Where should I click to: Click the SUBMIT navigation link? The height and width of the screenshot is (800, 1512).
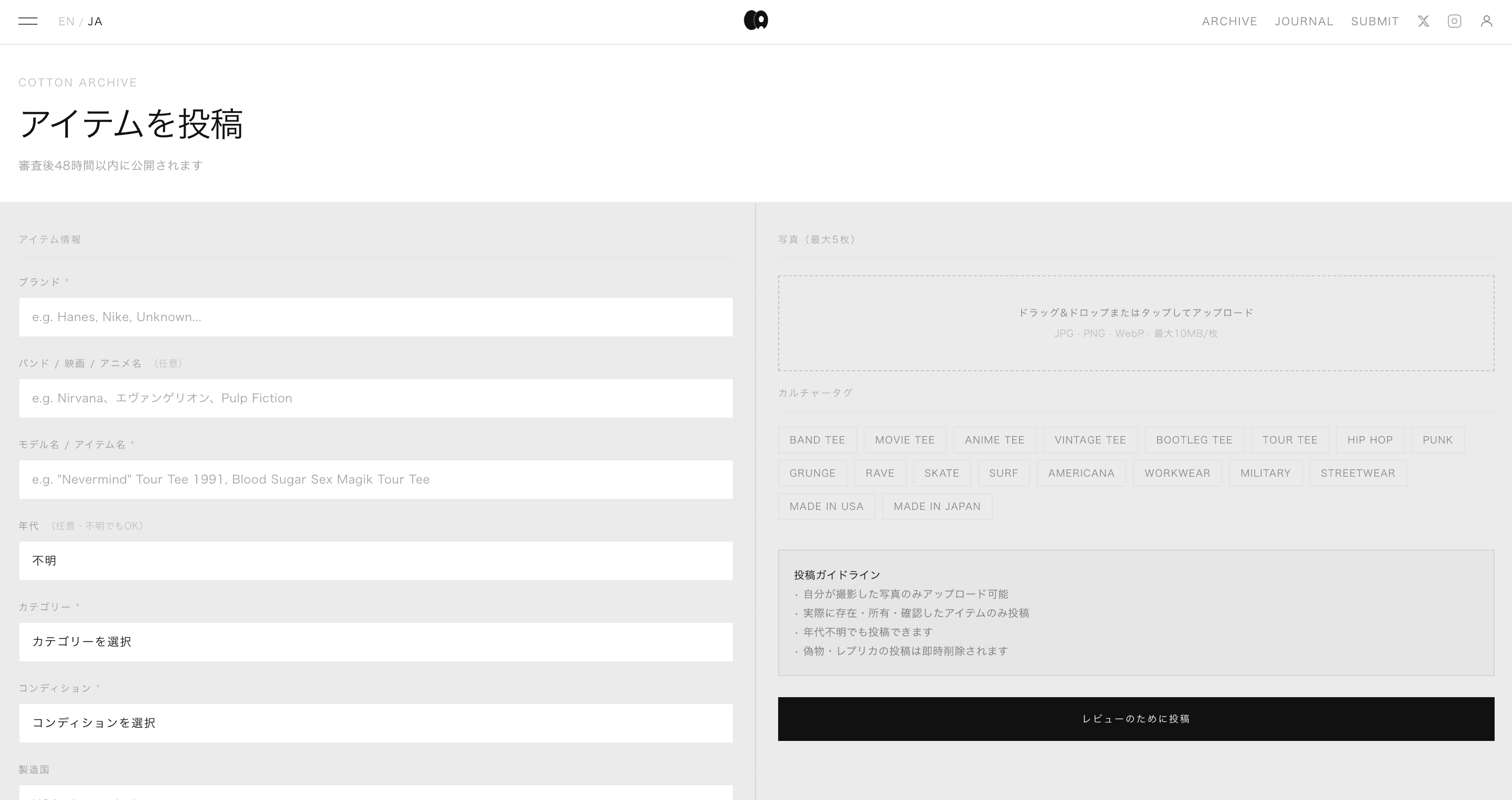coord(1374,21)
